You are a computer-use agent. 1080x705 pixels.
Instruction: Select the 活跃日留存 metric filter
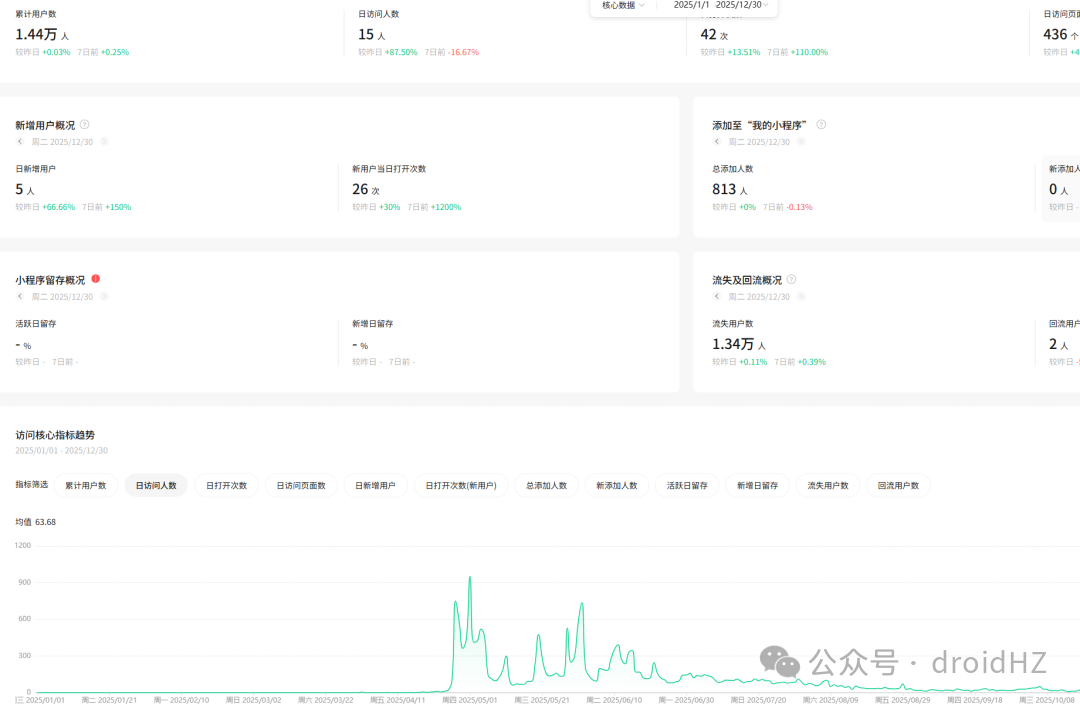click(x=687, y=485)
